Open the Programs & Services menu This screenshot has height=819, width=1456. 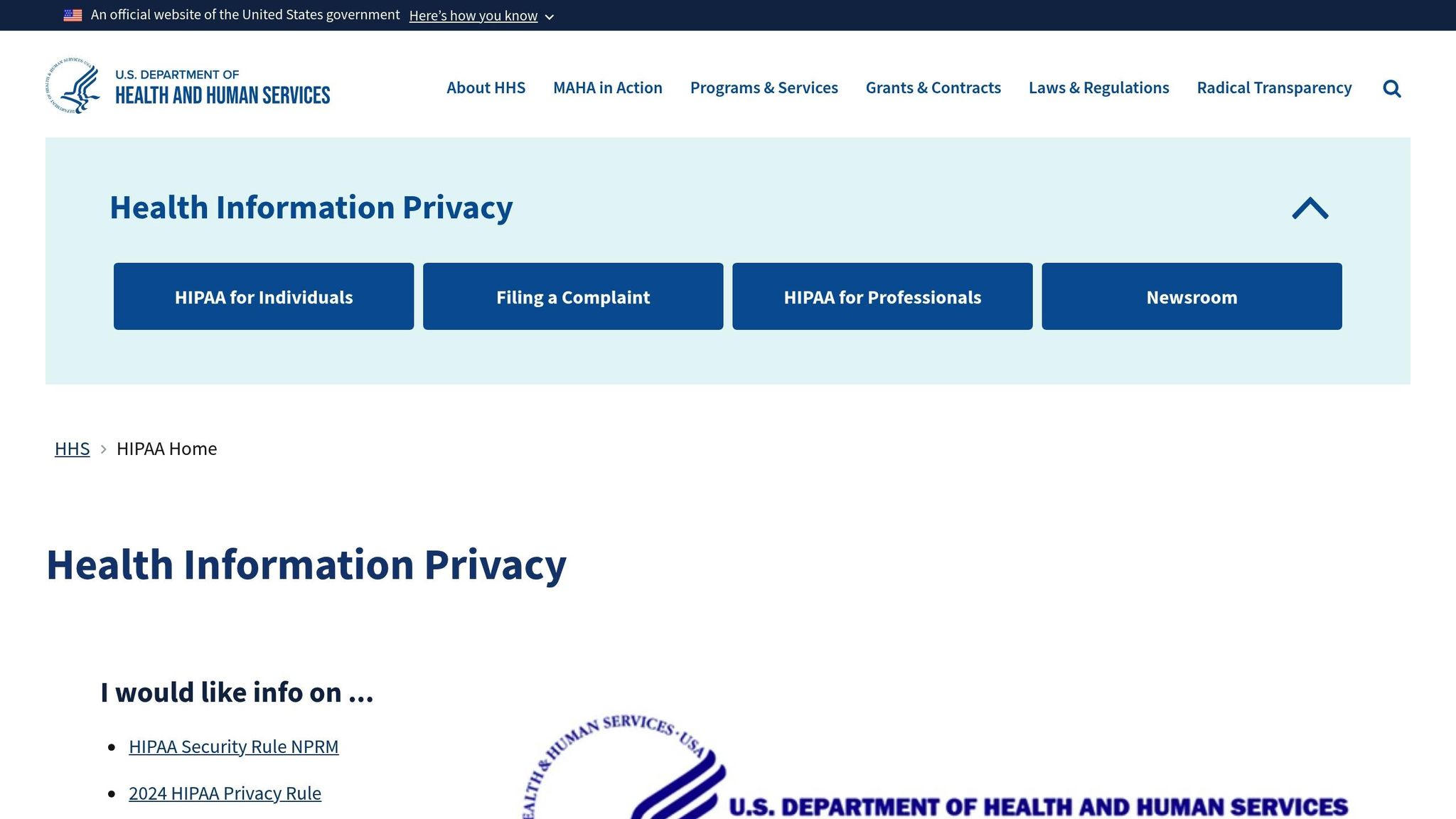[x=764, y=88]
